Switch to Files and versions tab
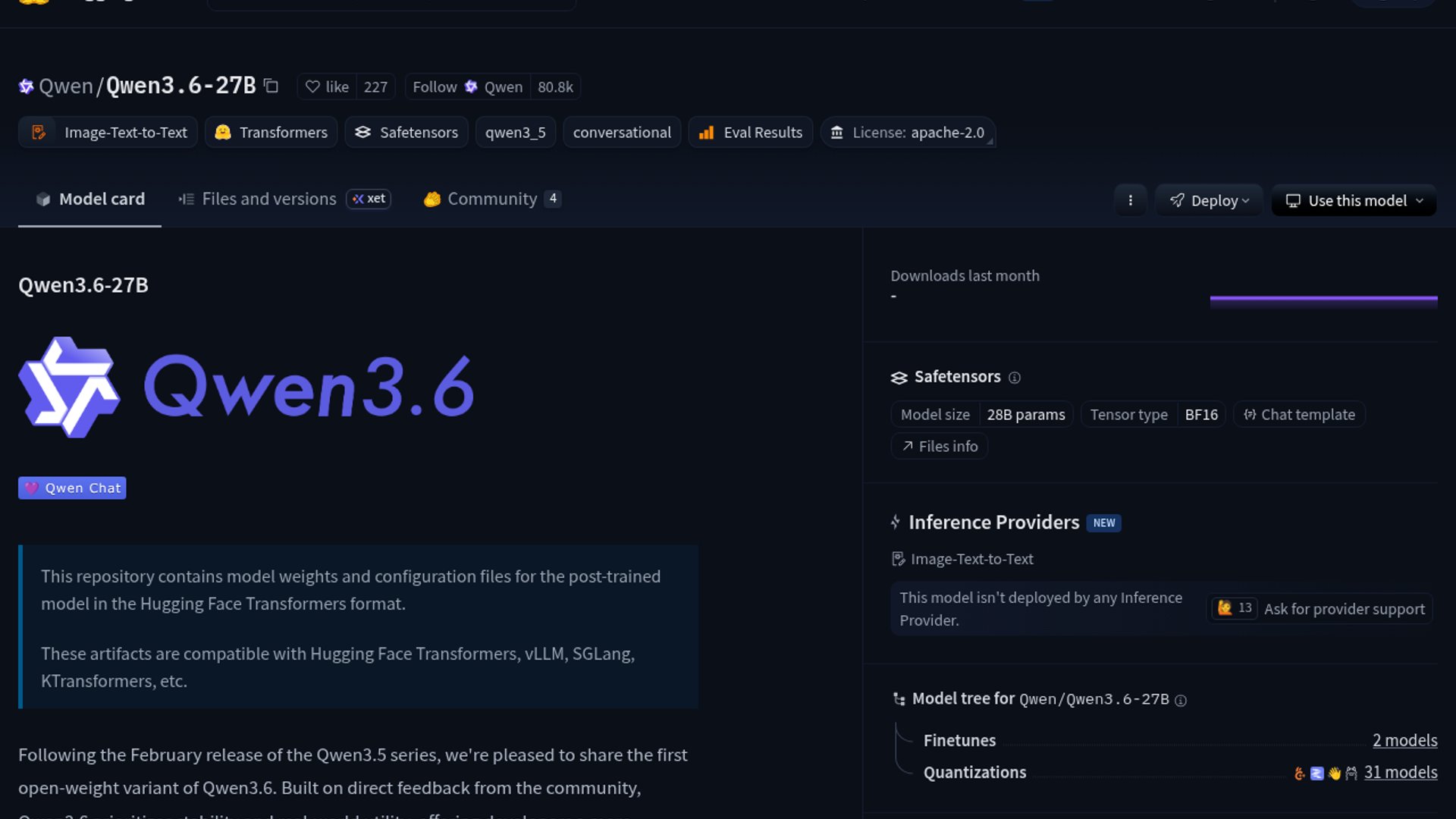 (268, 199)
